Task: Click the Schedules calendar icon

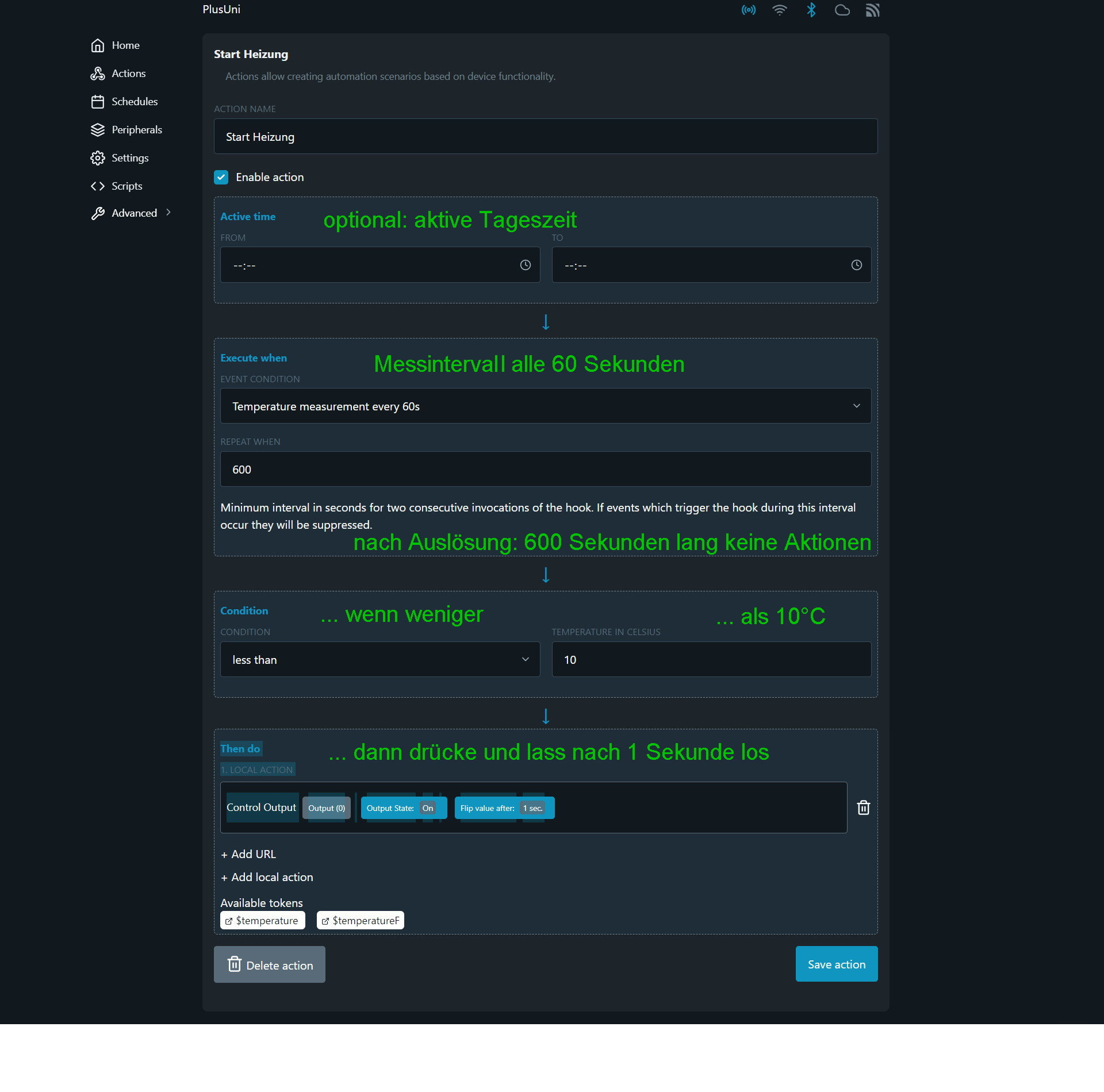Action: [98, 101]
